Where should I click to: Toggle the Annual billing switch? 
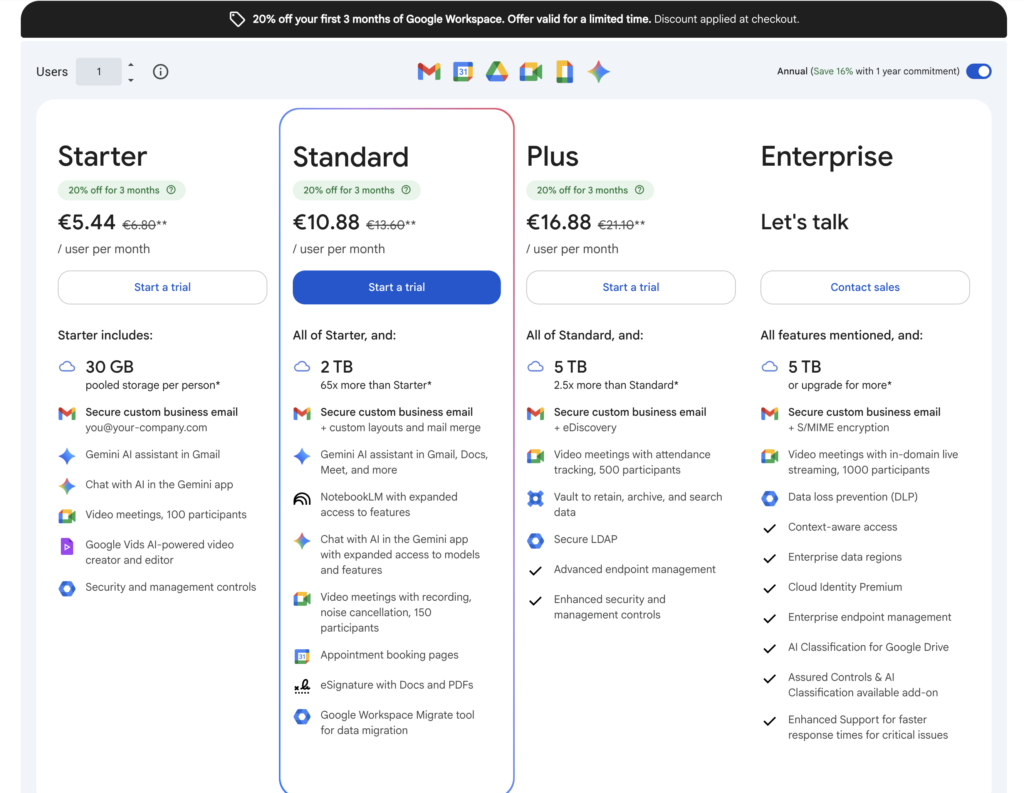point(978,71)
